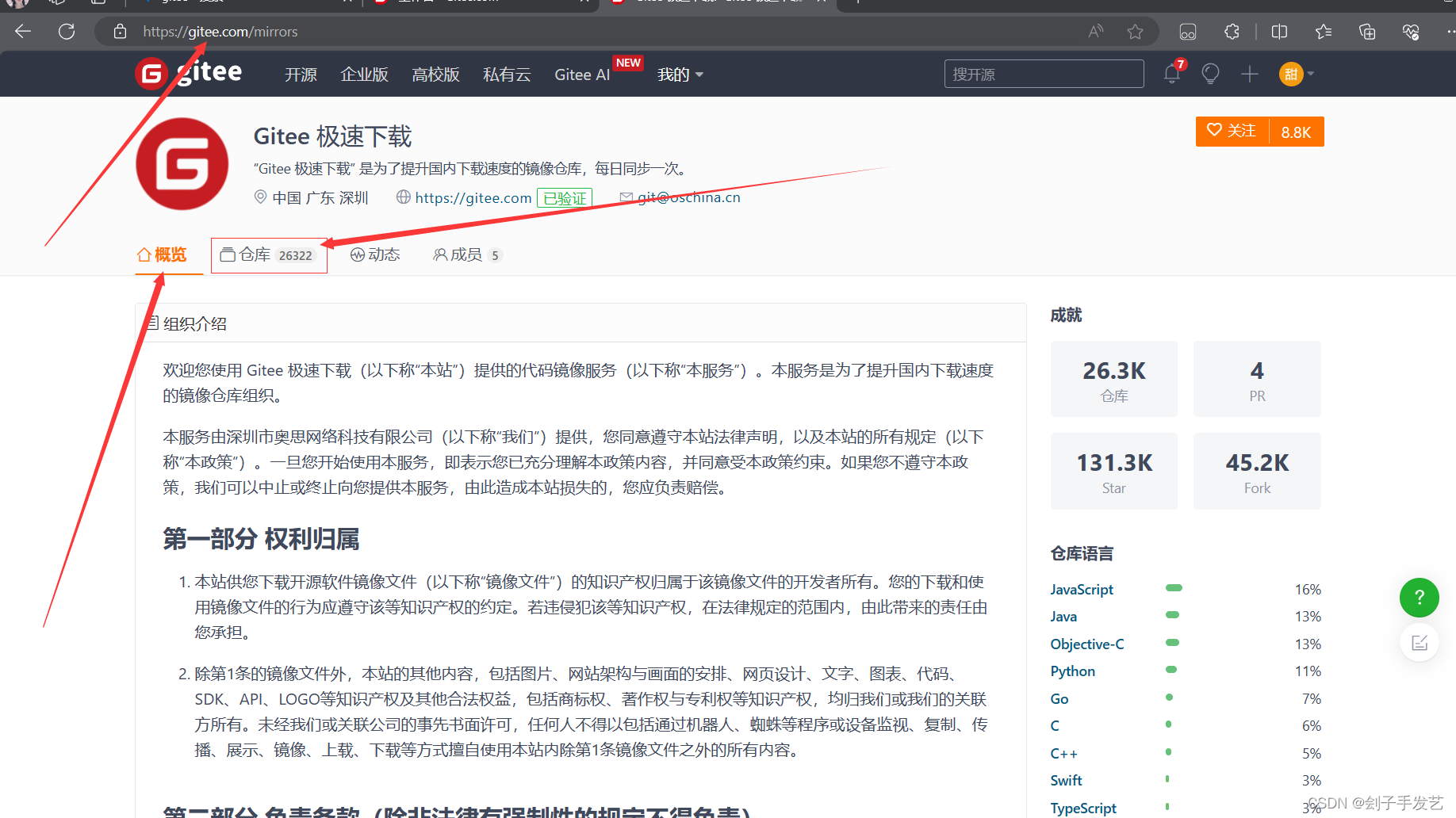This screenshot has height=818, width=1456.
Task: Open the 企业版 menu item
Action: tap(364, 75)
